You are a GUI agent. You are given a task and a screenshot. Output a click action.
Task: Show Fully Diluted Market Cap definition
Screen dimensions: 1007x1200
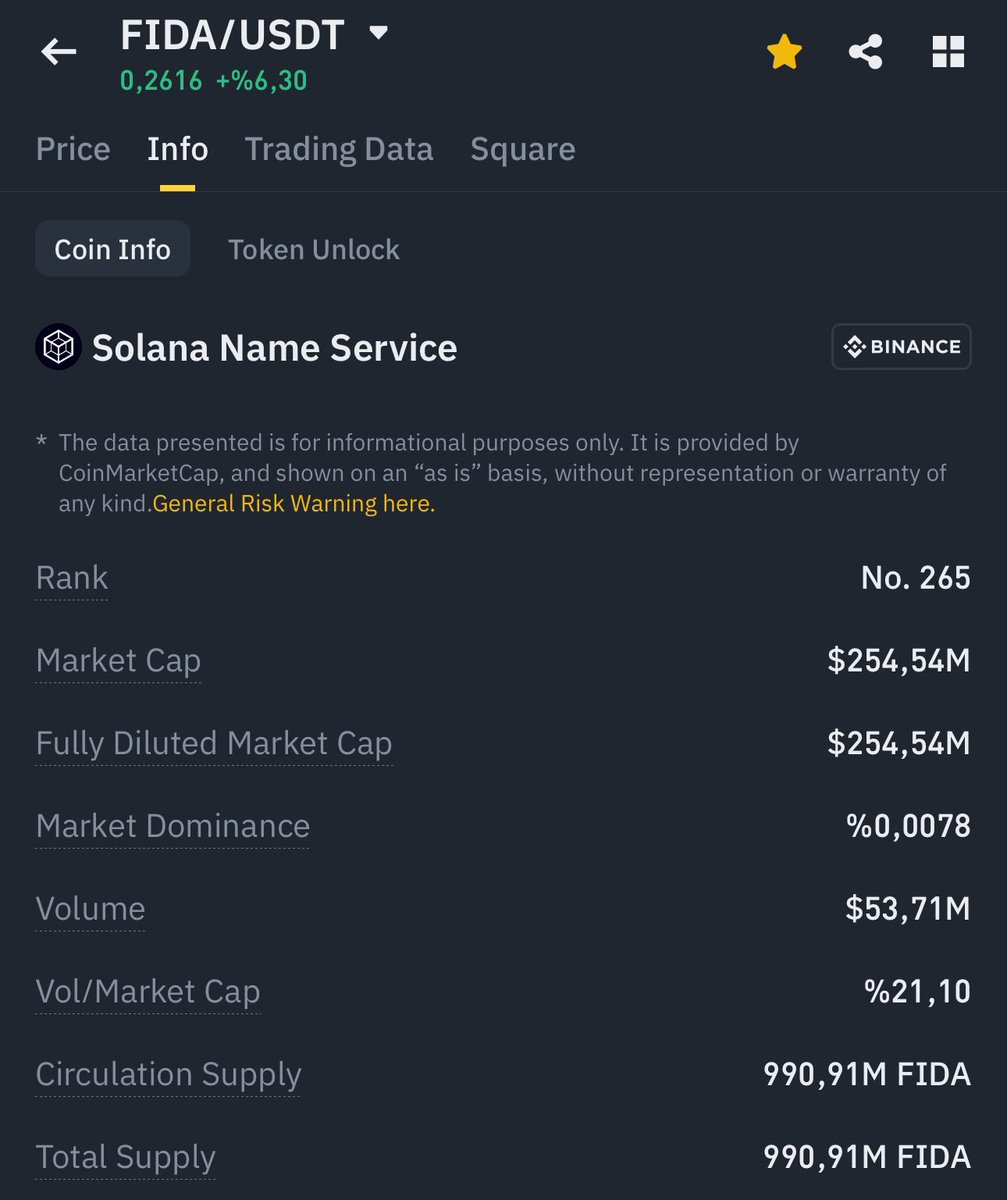click(x=214, y=744)
